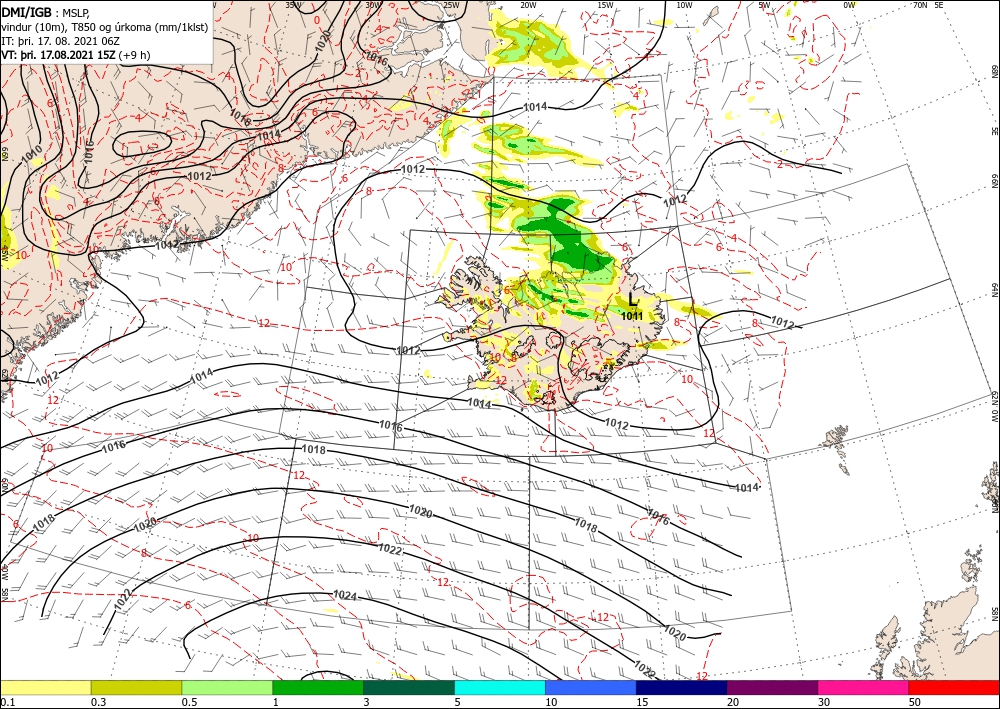Click the light green 0.5–1 legend band
Viewport: 1000px width, 709px height.
point(227,687)
